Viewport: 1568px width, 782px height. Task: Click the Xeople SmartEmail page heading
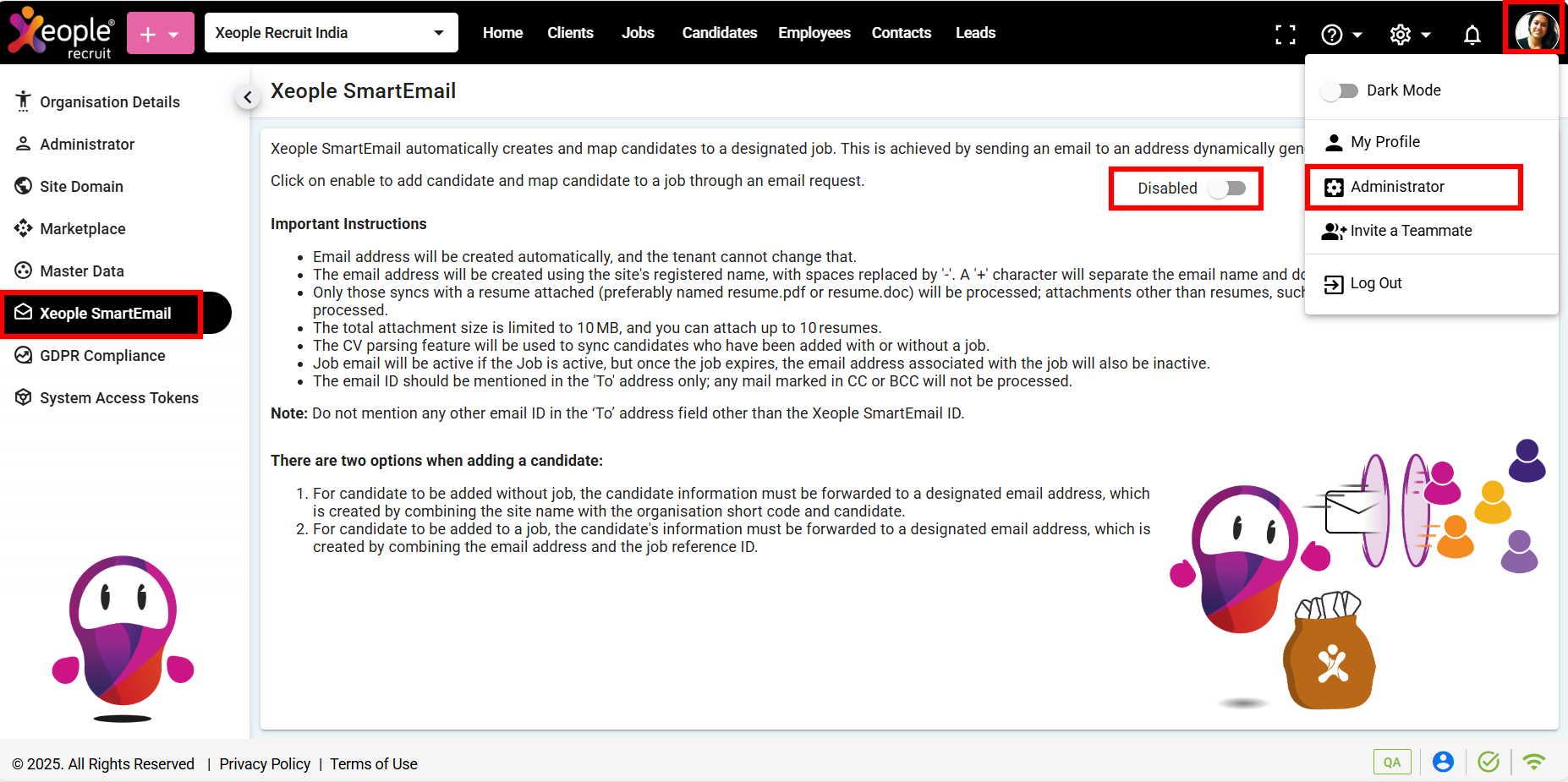363,90
